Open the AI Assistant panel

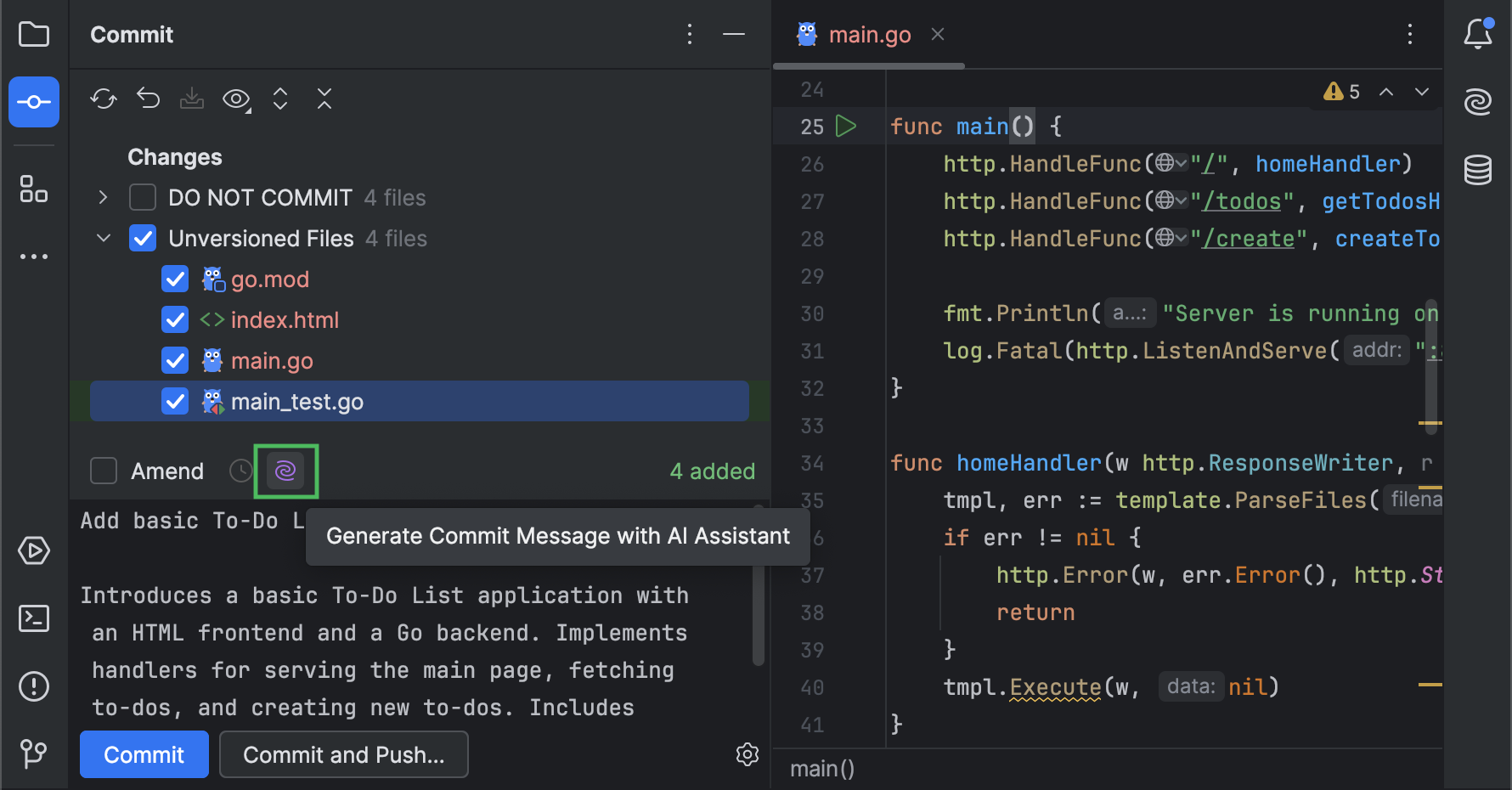[x=1478, y=101]
